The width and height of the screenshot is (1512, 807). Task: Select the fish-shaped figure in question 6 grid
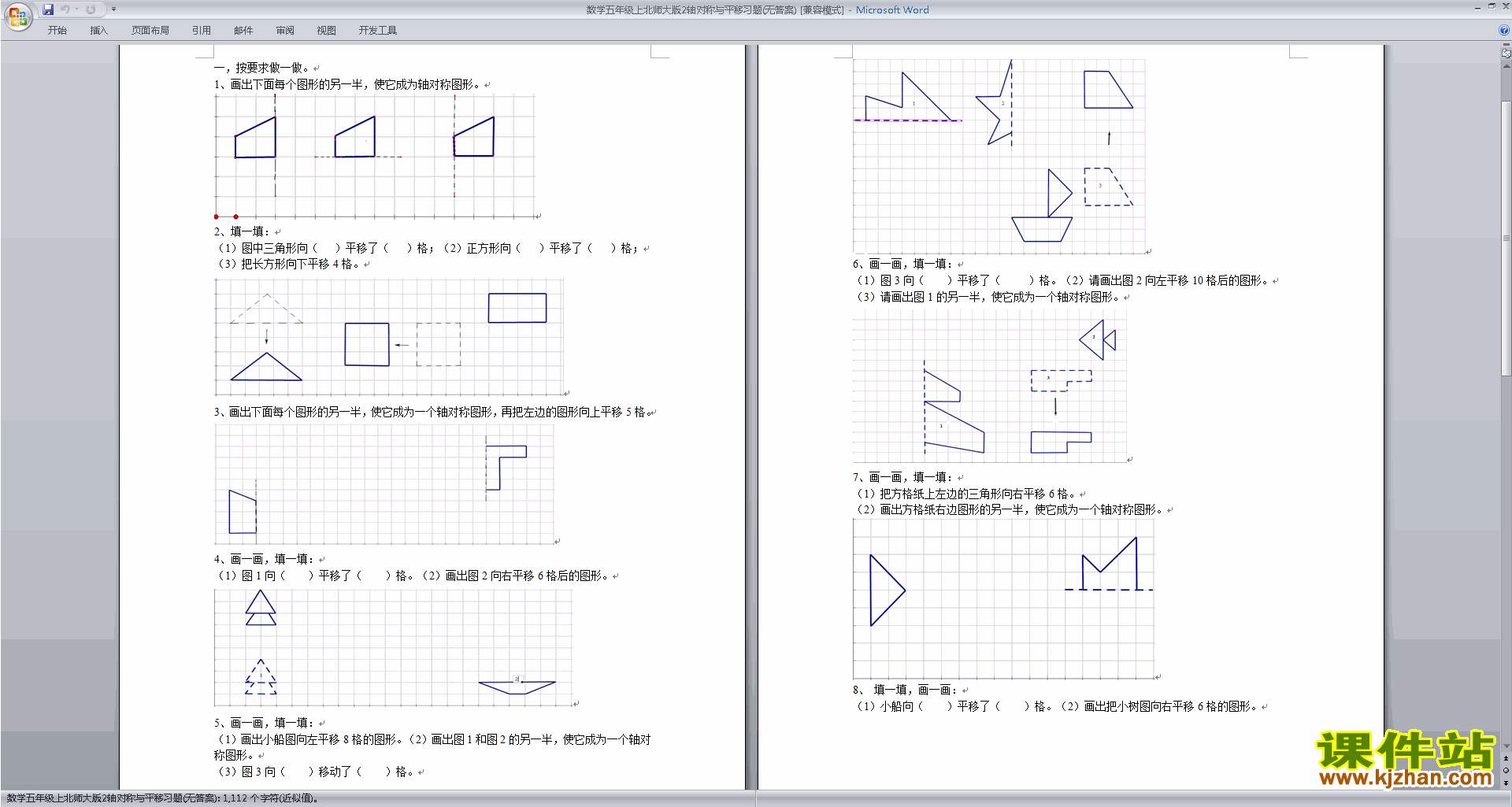tap(1098, 340)
